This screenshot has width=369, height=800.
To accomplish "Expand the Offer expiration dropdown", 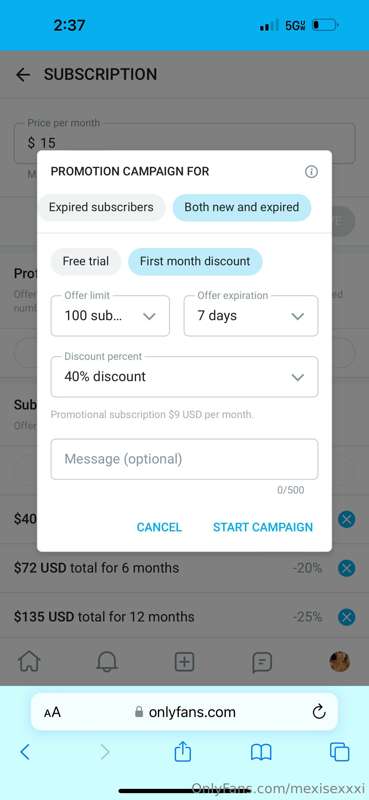I will tap(251, 316).
